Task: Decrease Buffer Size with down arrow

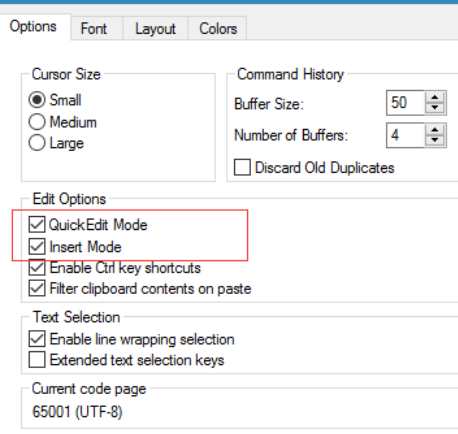Action: point(434,108)
